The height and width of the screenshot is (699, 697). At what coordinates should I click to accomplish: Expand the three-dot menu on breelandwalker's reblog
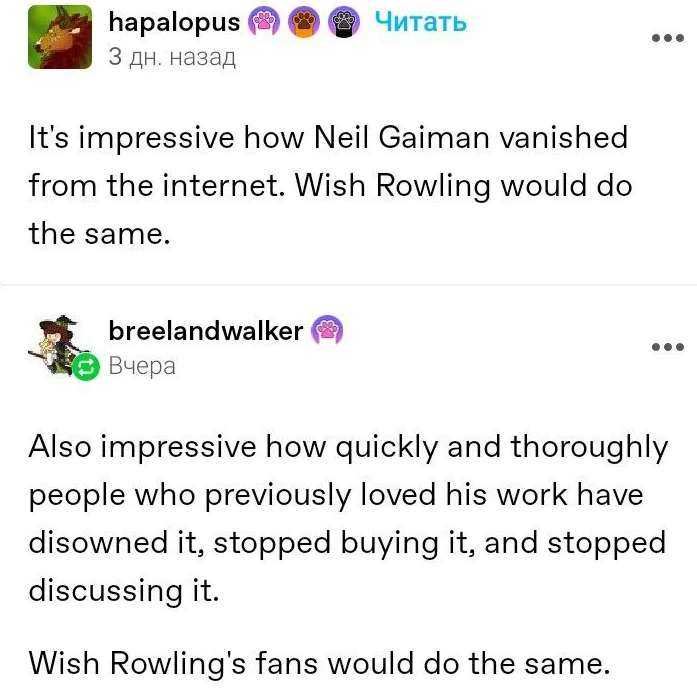[x=667, y=347]
